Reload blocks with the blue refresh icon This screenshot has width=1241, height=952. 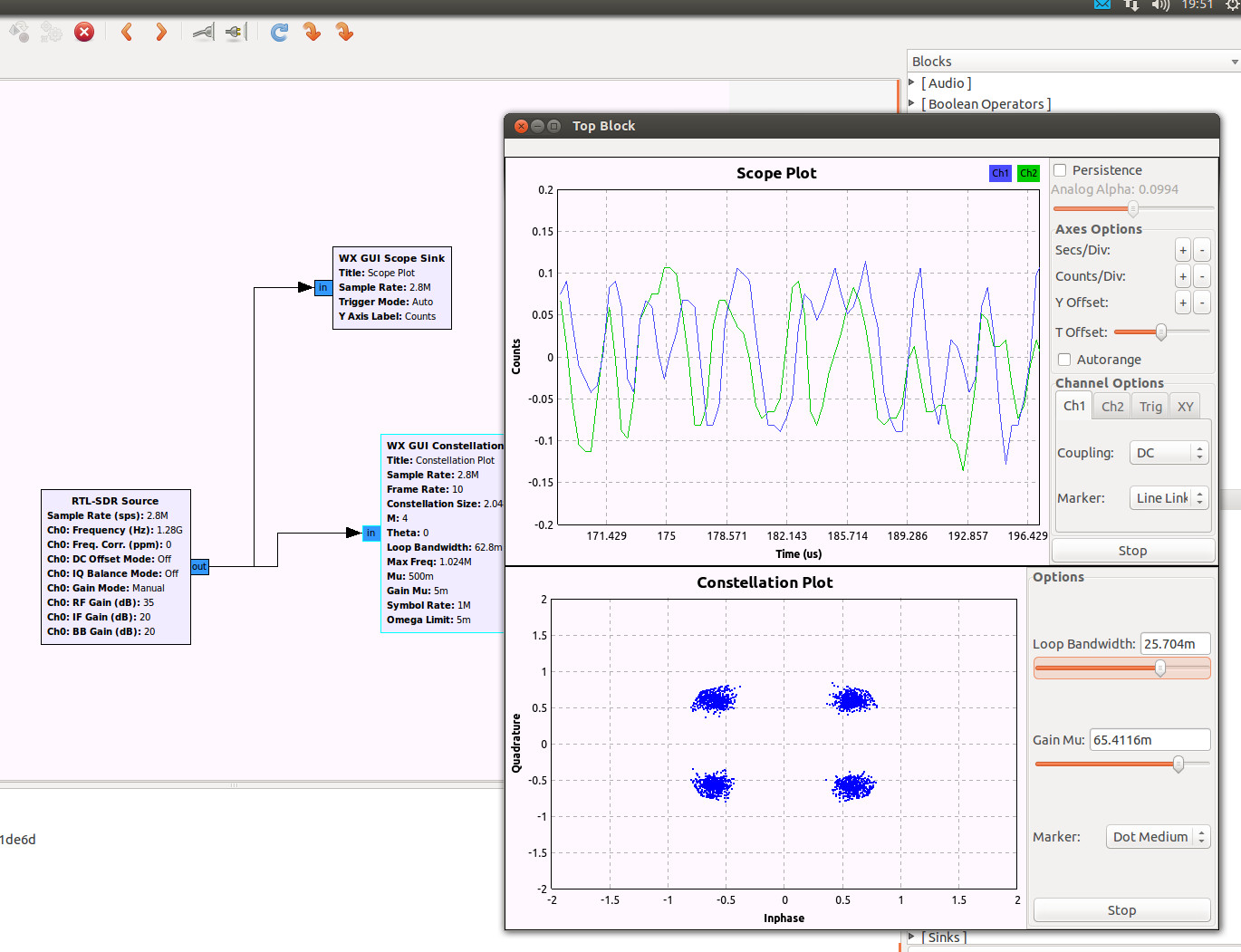279,33
